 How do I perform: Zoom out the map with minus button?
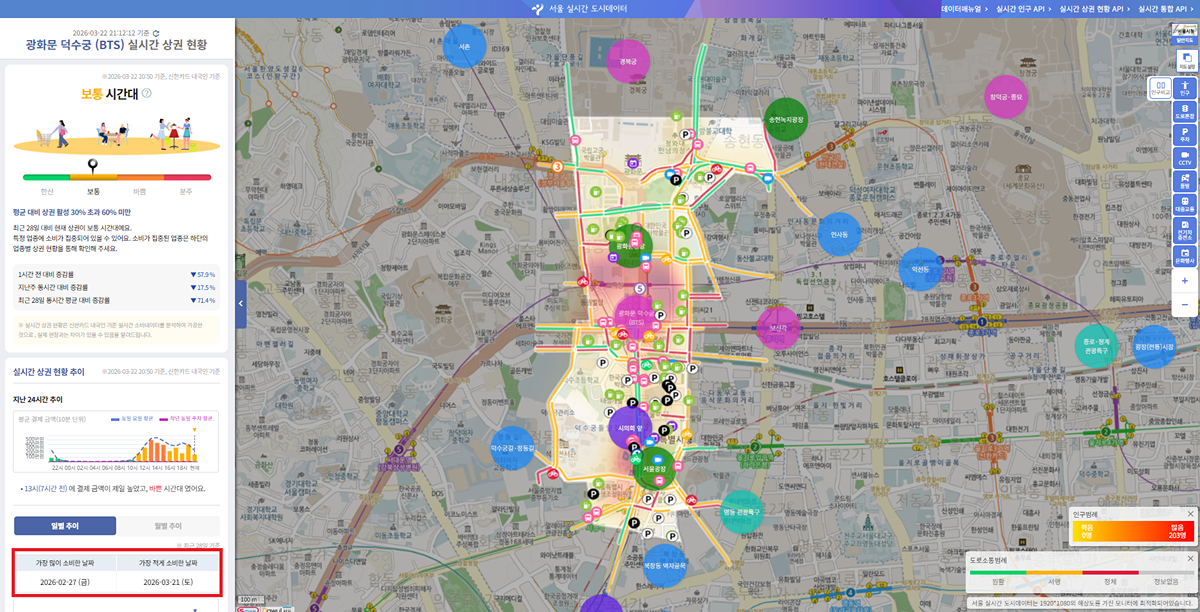1185,305
